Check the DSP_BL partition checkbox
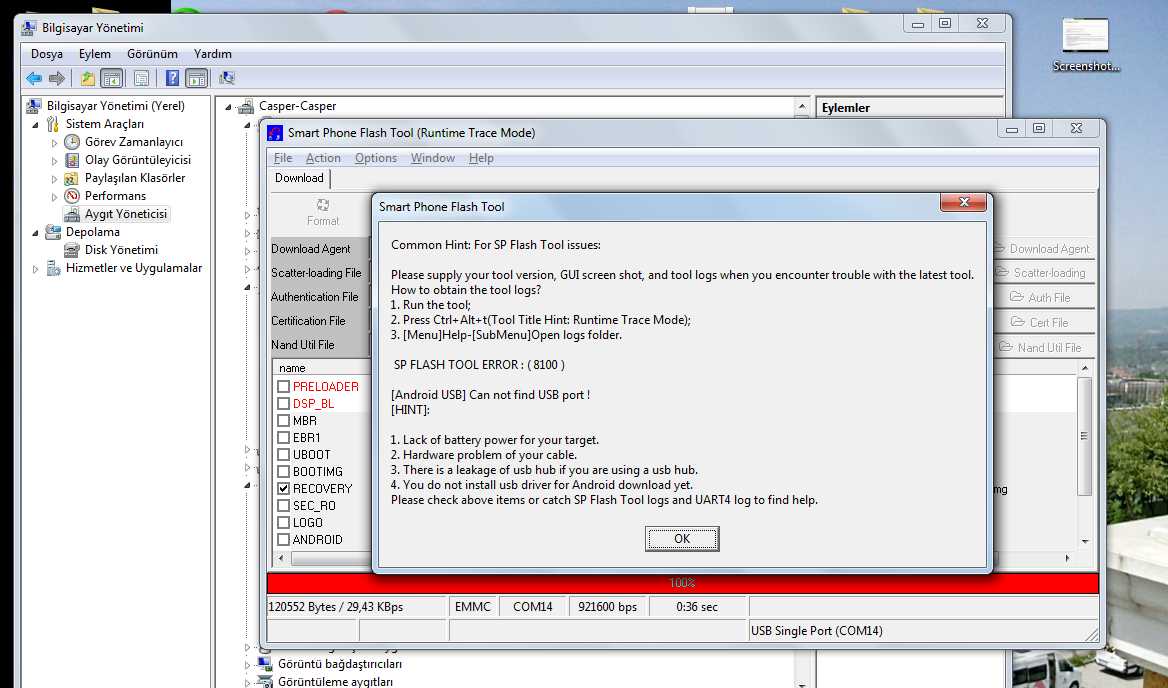 [283, 404]
